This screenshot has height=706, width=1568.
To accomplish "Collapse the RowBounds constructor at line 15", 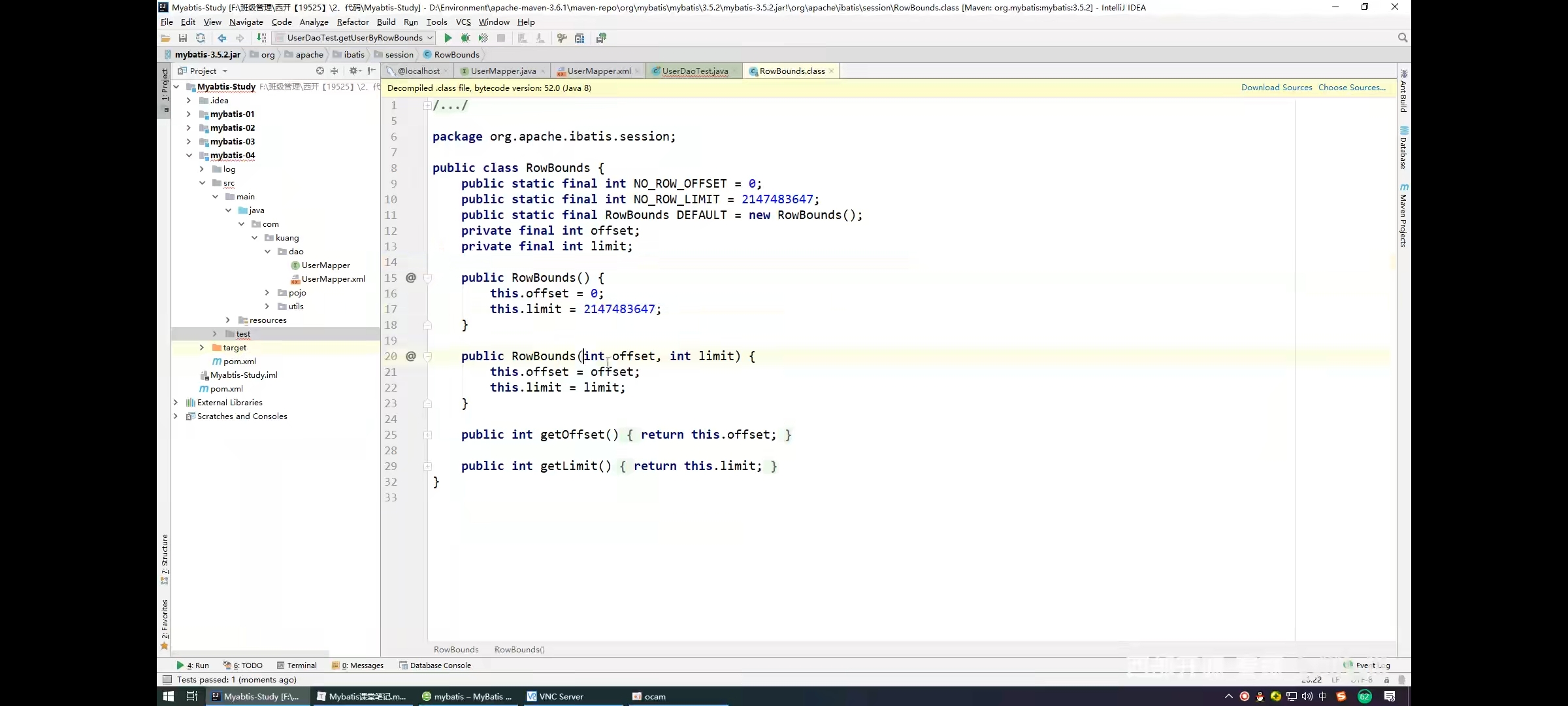I will (x=427, y=278).
